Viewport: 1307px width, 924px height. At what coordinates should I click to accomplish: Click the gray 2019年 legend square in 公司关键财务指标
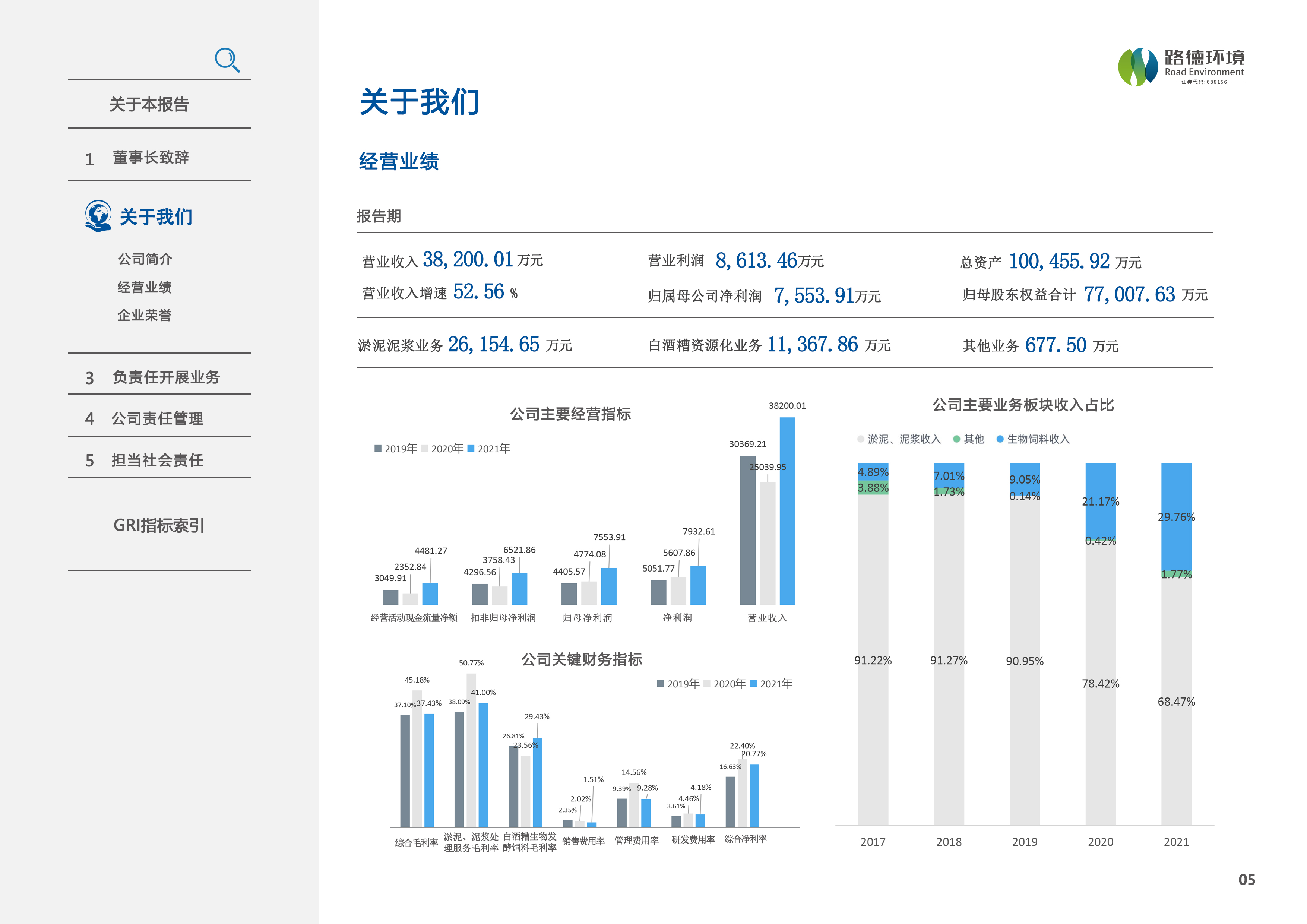(x=660, y=684)
